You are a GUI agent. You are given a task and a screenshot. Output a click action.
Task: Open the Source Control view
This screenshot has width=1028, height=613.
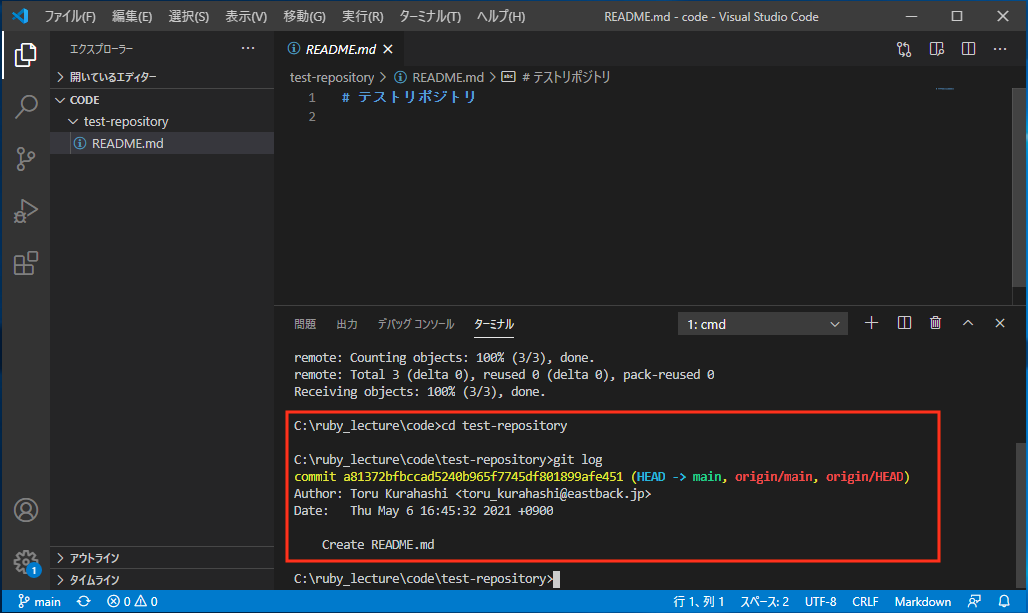point(26,159)
